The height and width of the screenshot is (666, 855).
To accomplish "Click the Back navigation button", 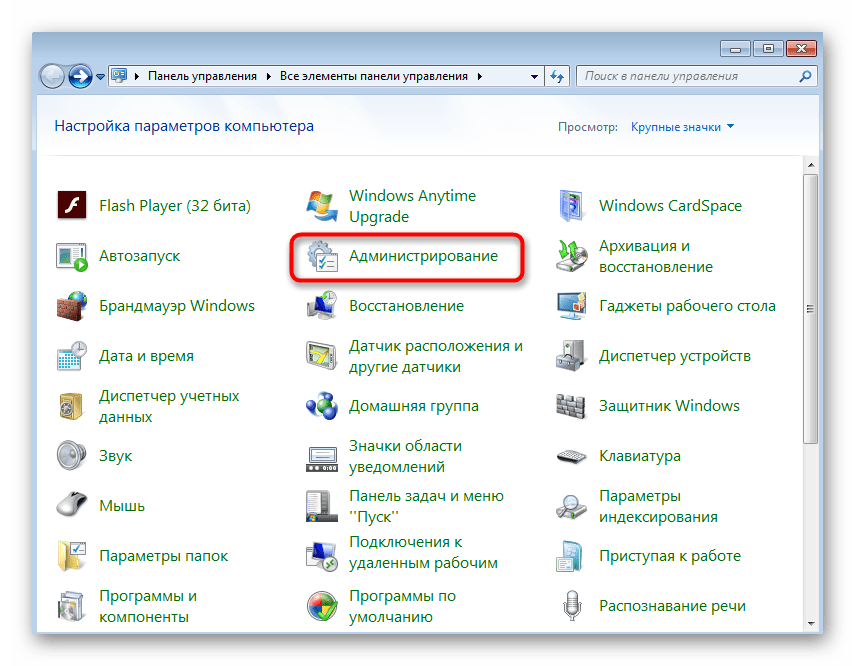I will 52,76.
